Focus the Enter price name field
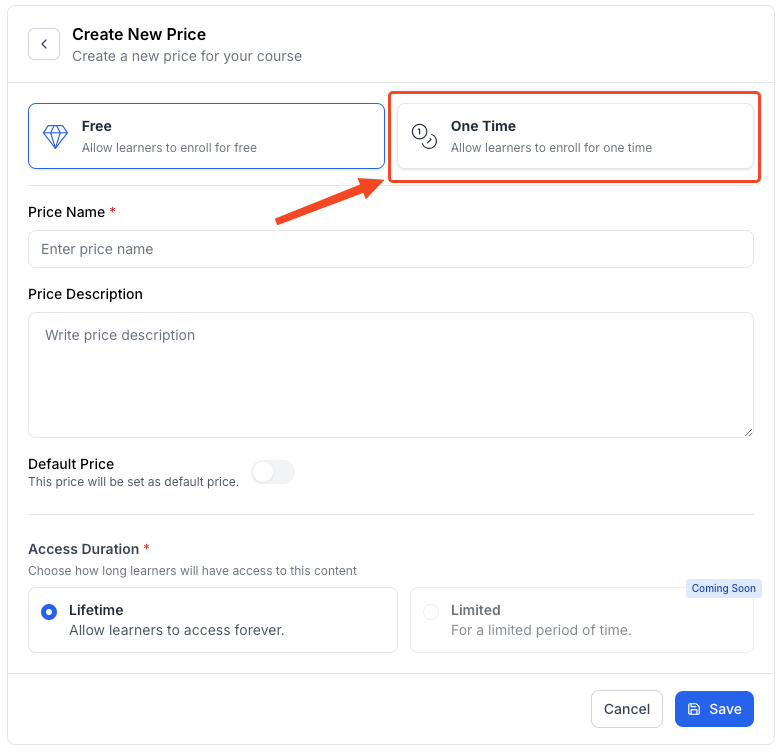 pyautogui.click(x=390, y=249)
